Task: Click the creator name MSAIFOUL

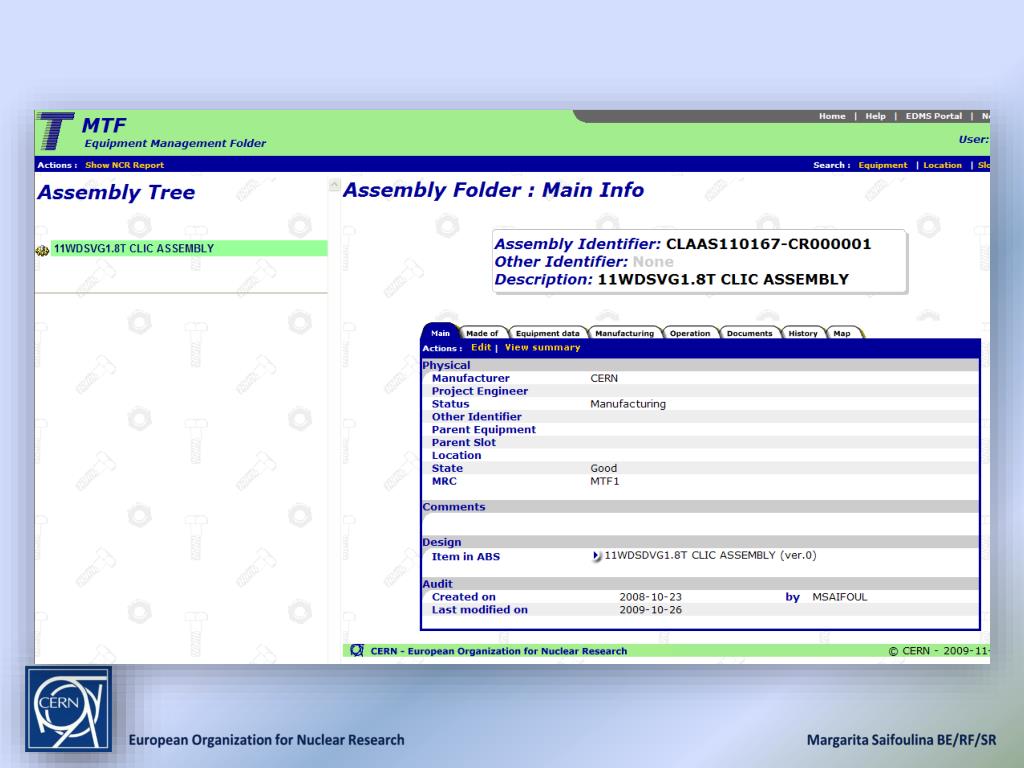Action: pyautogui.click(x=839, y=597)
